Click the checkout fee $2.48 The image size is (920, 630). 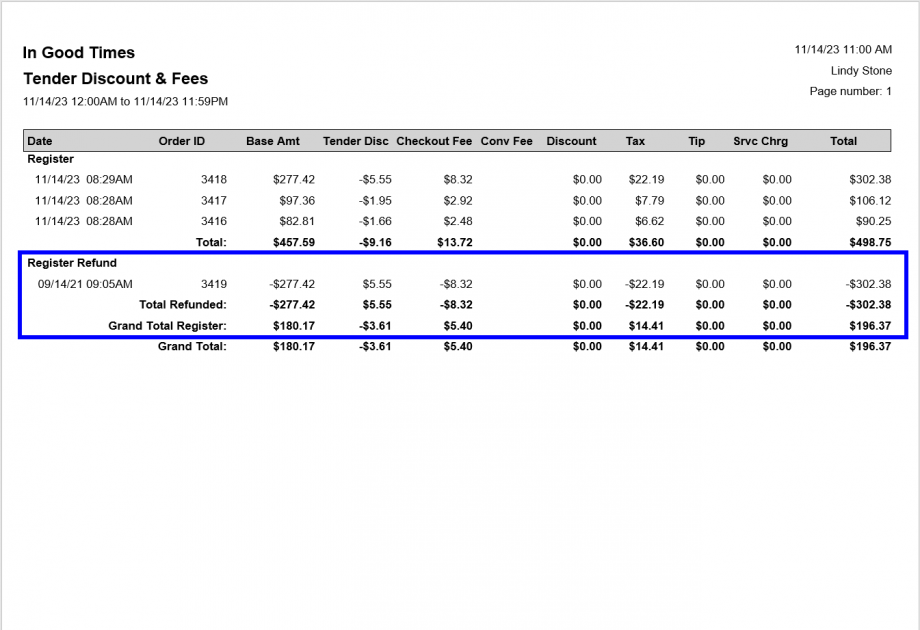(458, 221)
